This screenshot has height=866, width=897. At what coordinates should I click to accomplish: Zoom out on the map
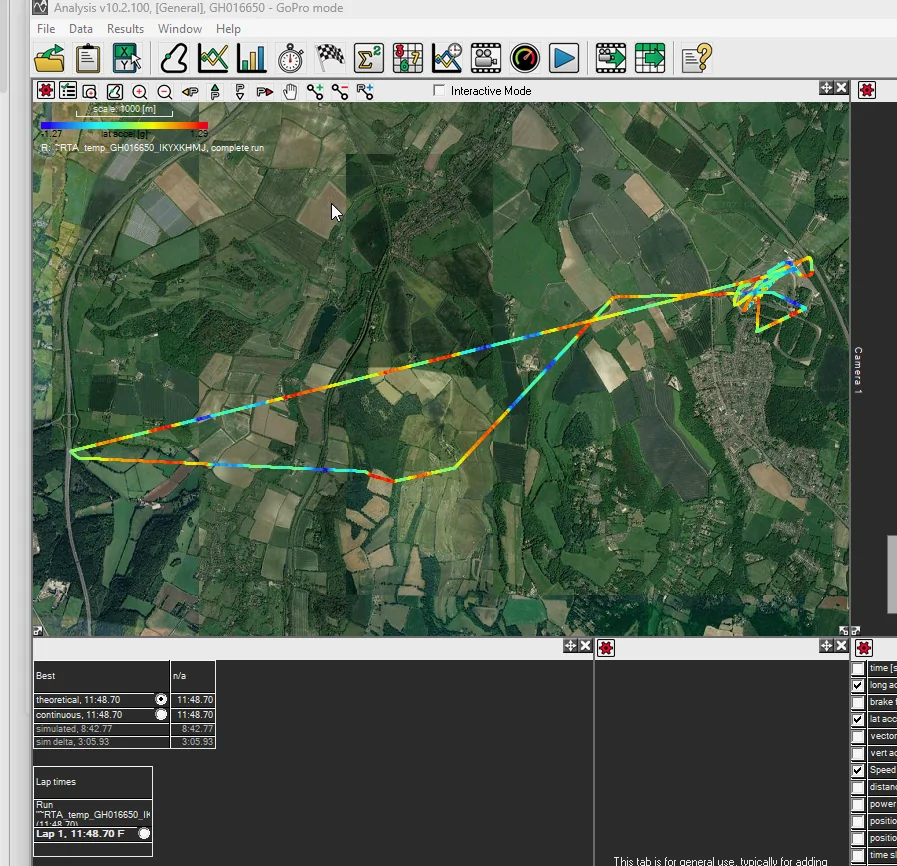164,92
